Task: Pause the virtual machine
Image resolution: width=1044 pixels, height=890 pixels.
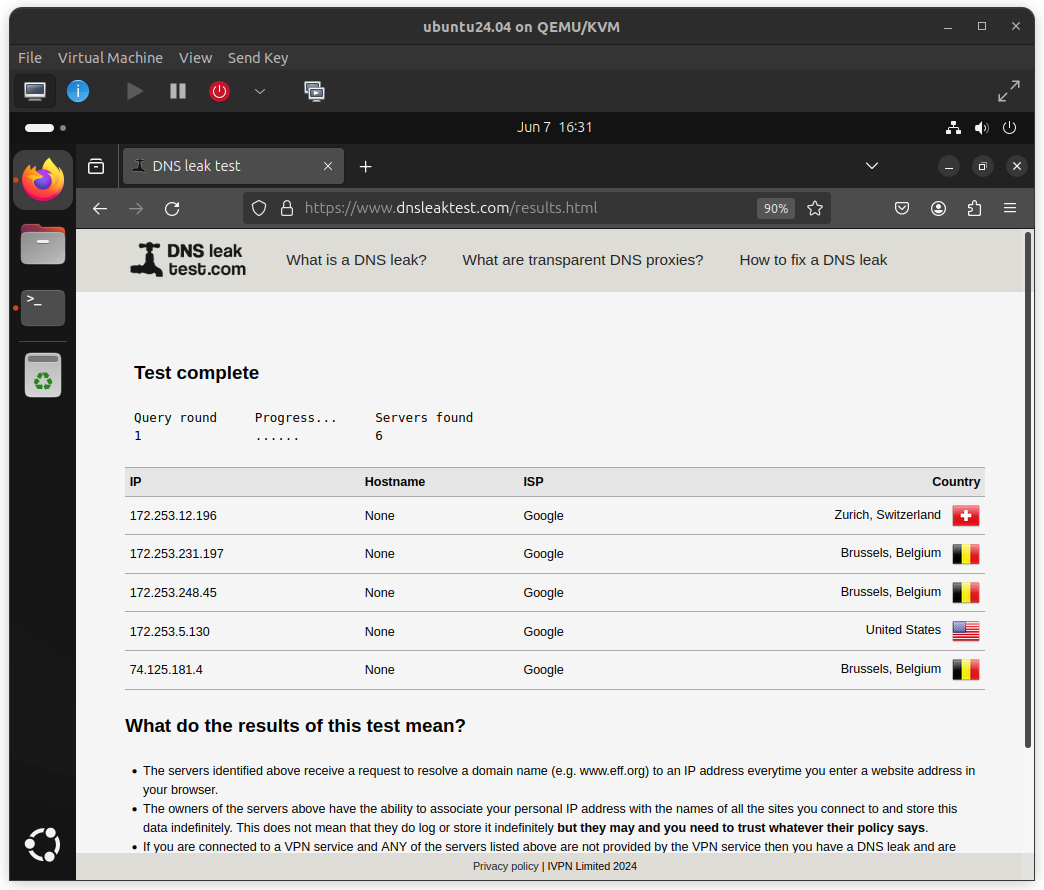Action: (x=178, y=91)
